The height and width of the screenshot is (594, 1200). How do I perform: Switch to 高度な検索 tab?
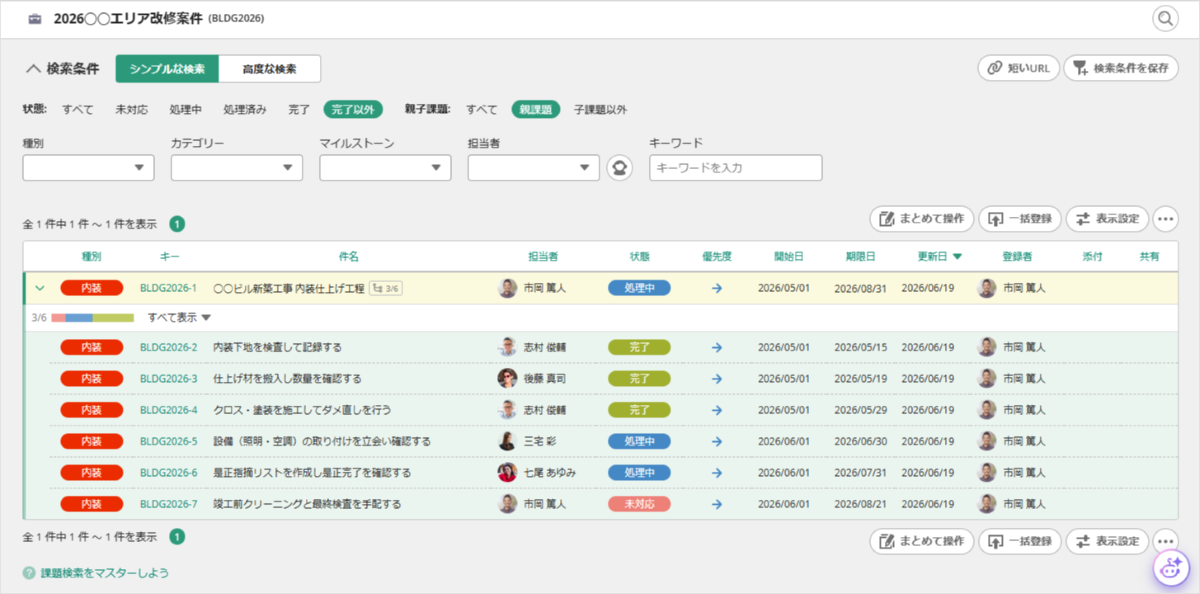(269, 69)
